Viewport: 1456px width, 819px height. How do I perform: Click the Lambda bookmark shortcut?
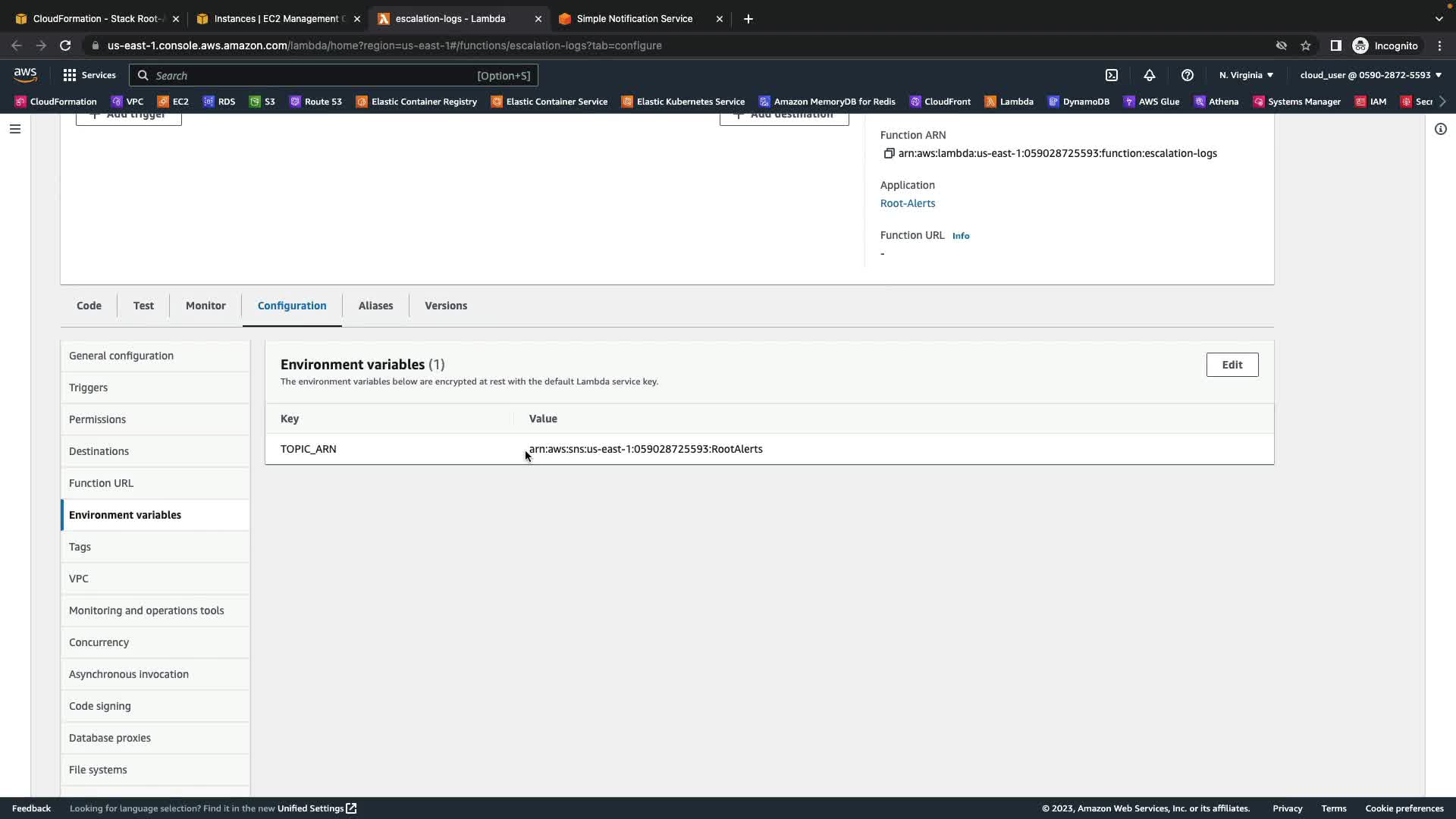point(1009,102)
